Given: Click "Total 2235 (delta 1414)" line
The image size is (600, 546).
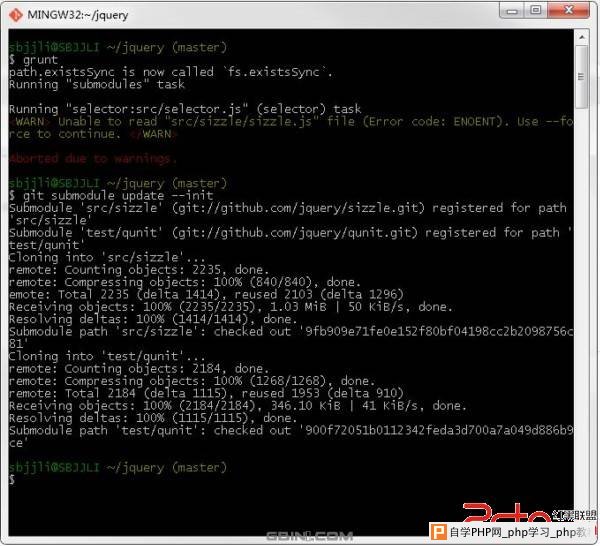Looking at the screenshot, I should pyautogui.click(x=206, y=294).
